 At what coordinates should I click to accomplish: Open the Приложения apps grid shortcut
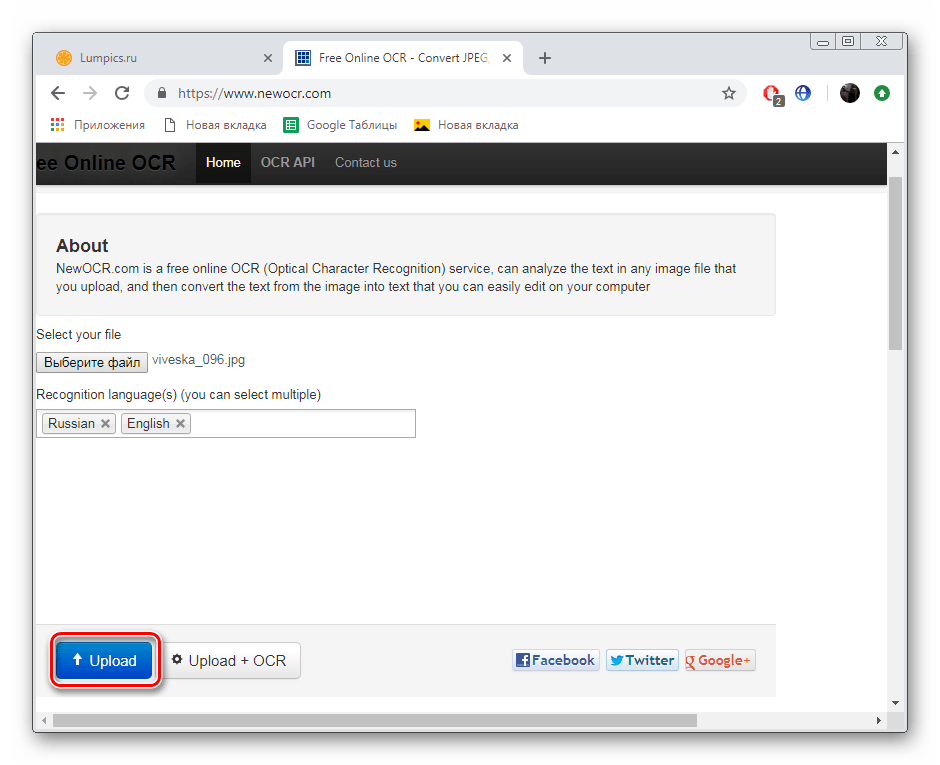98,125
